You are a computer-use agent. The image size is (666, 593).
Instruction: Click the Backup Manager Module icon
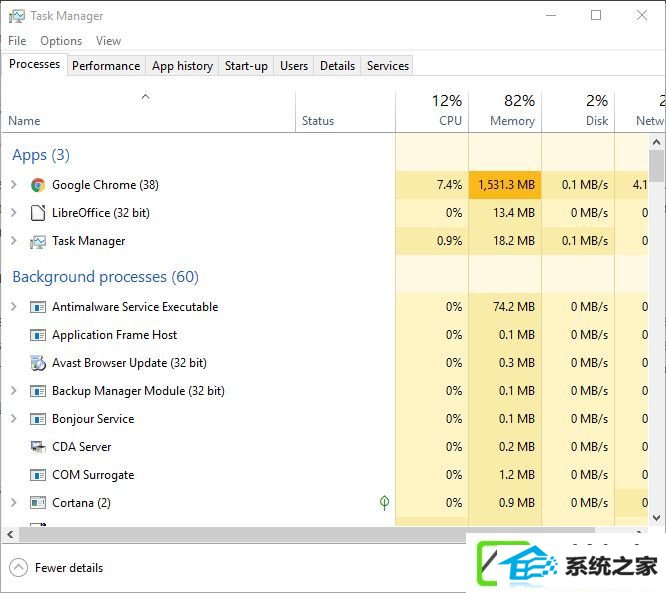point(38,391)
